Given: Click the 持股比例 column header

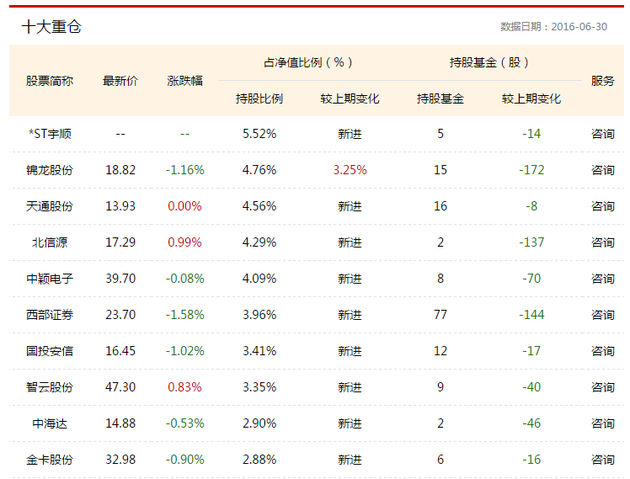Looking at the screenshot, I should point(260,98).
